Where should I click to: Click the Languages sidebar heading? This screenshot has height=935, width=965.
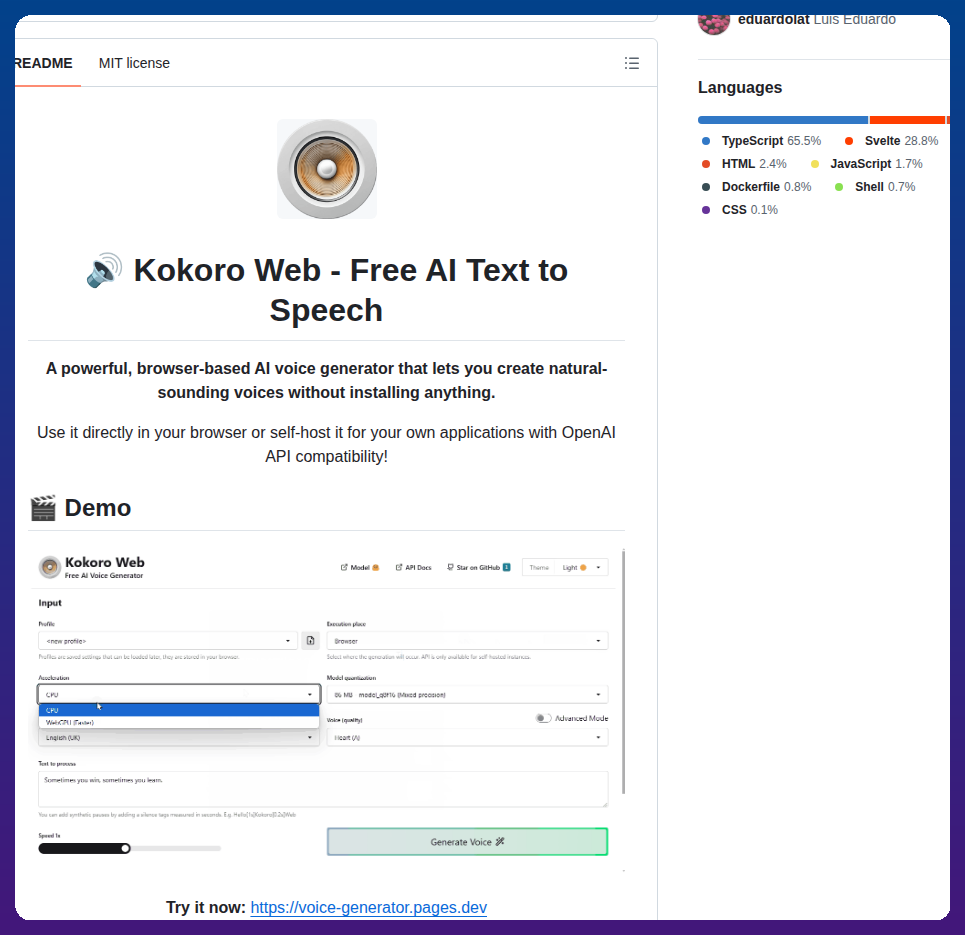pos(740,87)
